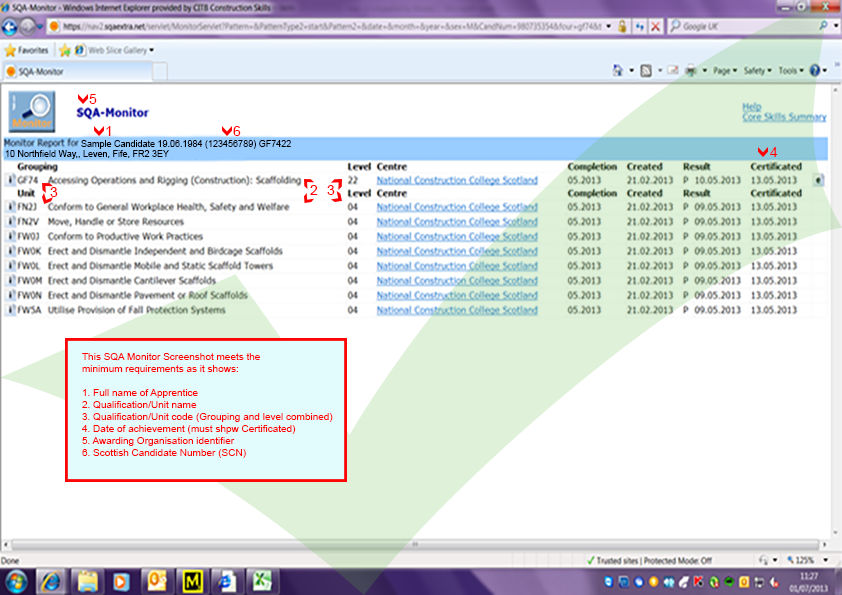Click icon at right end of GF74 row
Viewport: 842px width, 595px height.
coord(818,180)
